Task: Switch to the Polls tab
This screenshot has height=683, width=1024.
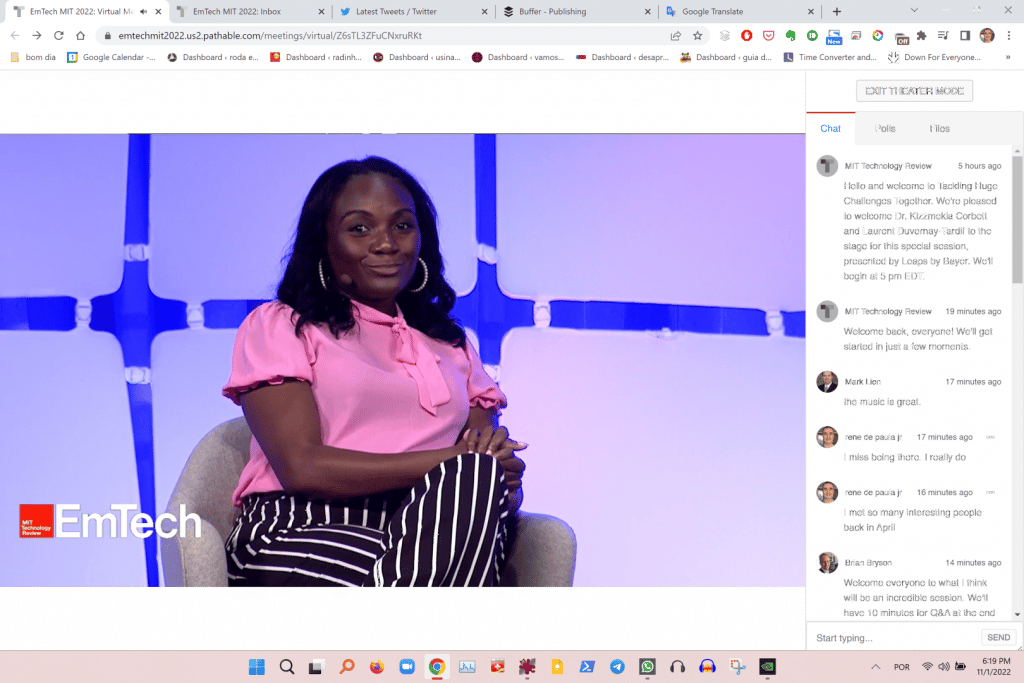Action: [x=884, y=128]
